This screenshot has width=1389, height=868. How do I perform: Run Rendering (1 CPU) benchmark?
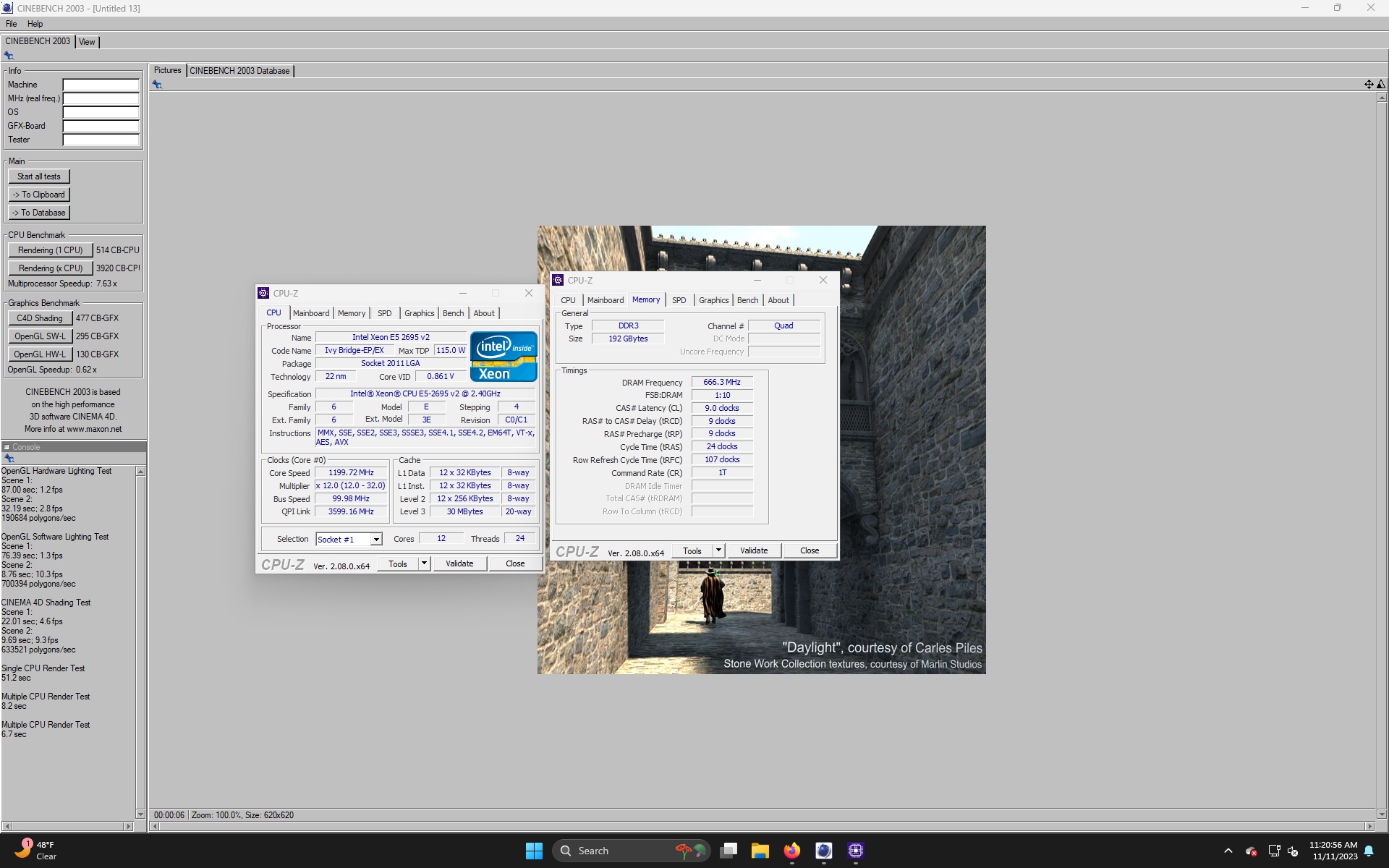50,250
